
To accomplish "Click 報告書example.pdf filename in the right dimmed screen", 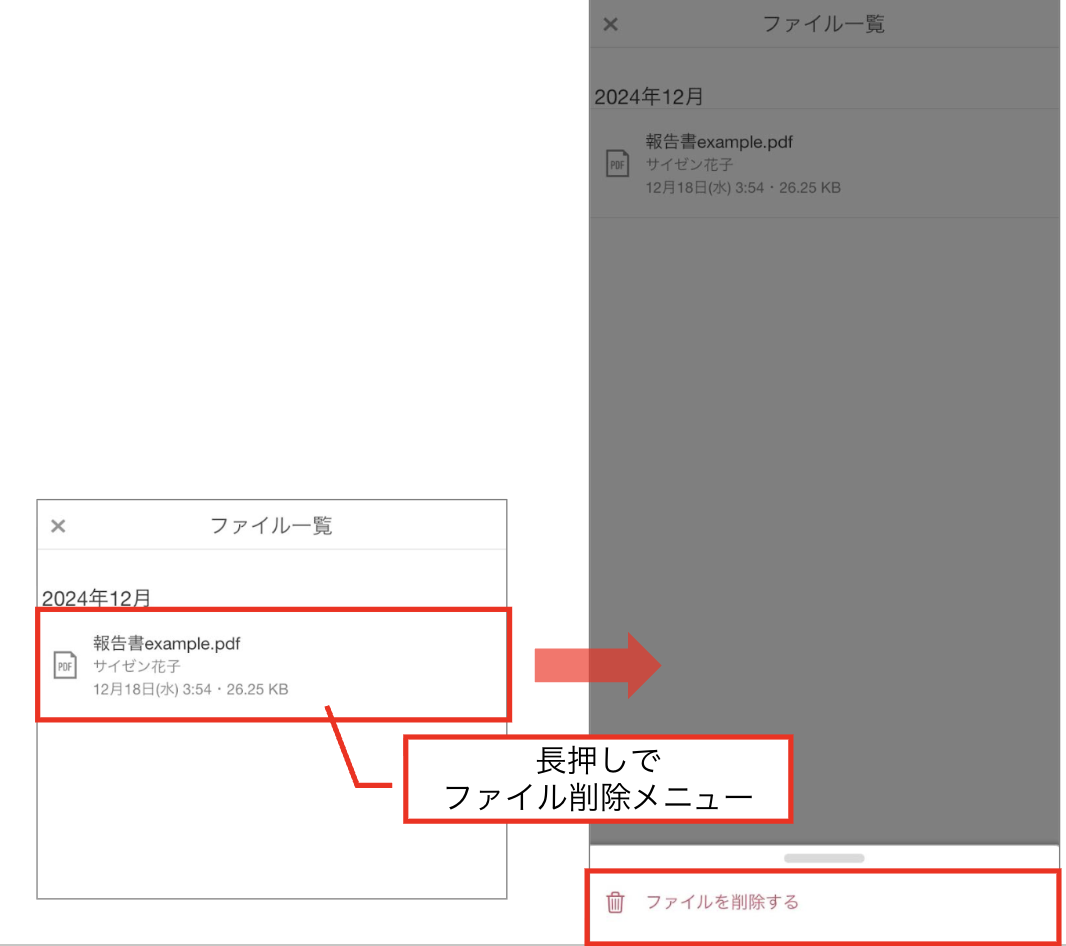I will point(719,142).
